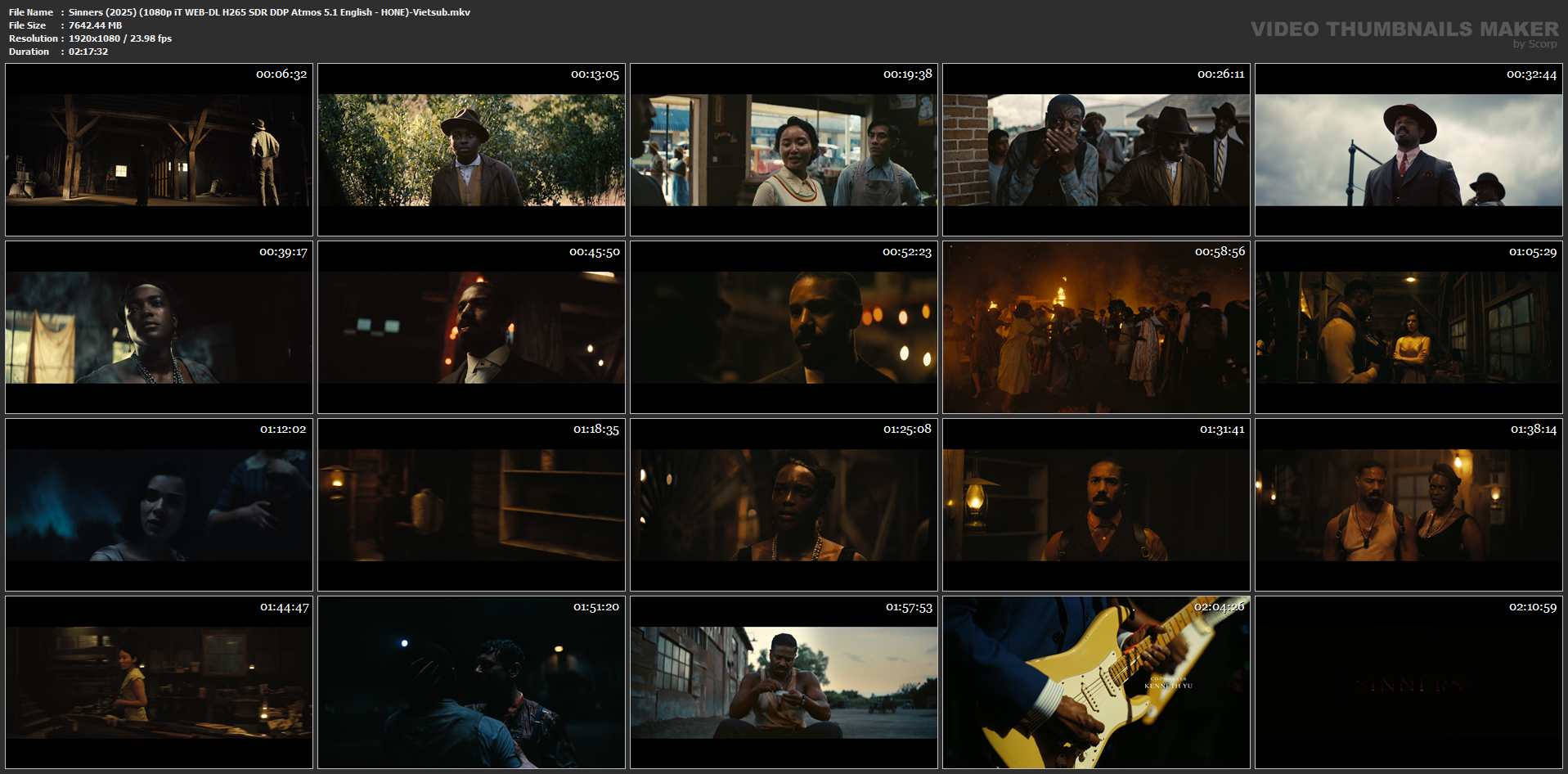The height and width of the screenshot is (774, 1568).
Task: Open the thumbnail stamped 00:39:17
Action: point(159,327)
